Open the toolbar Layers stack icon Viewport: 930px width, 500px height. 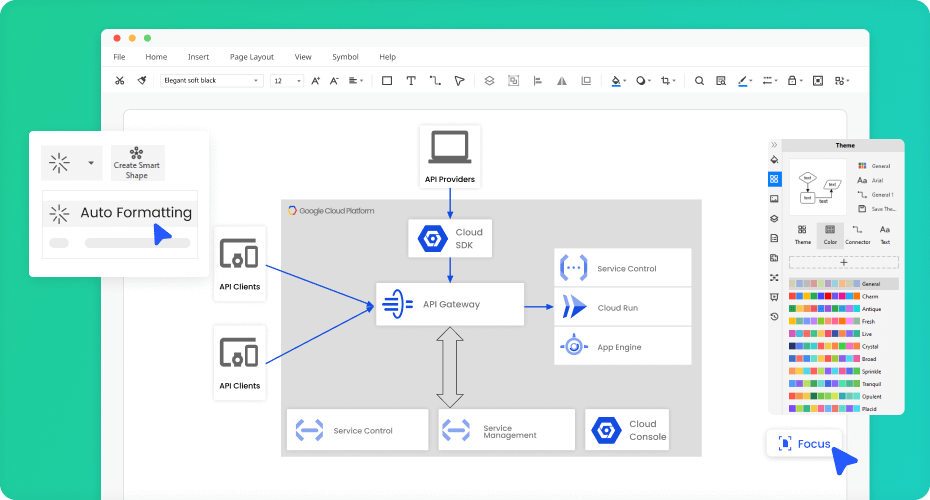[x=489, y=81]
